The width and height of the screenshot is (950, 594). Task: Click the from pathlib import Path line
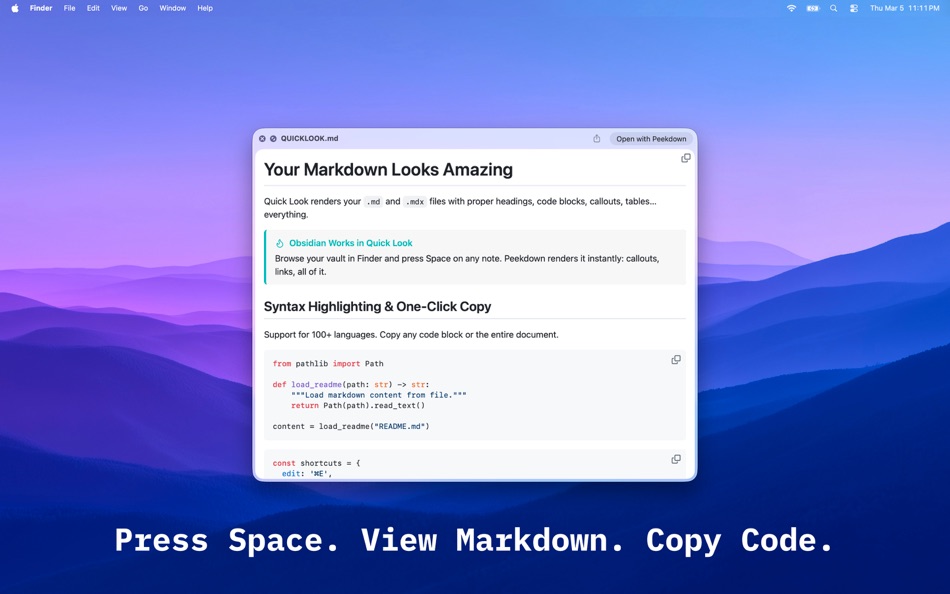328,364
